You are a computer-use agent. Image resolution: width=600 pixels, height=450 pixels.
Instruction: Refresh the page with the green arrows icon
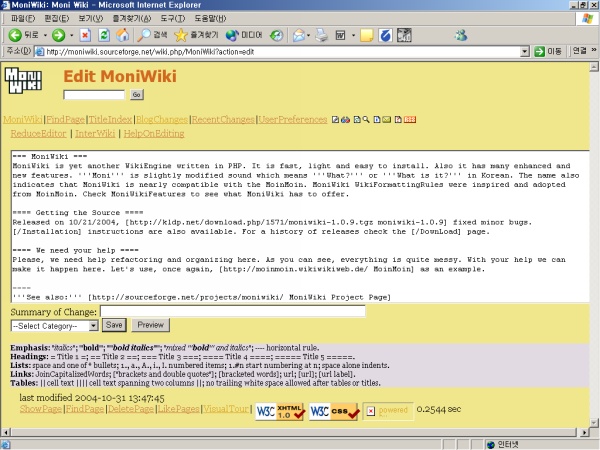tap(104, 35)
